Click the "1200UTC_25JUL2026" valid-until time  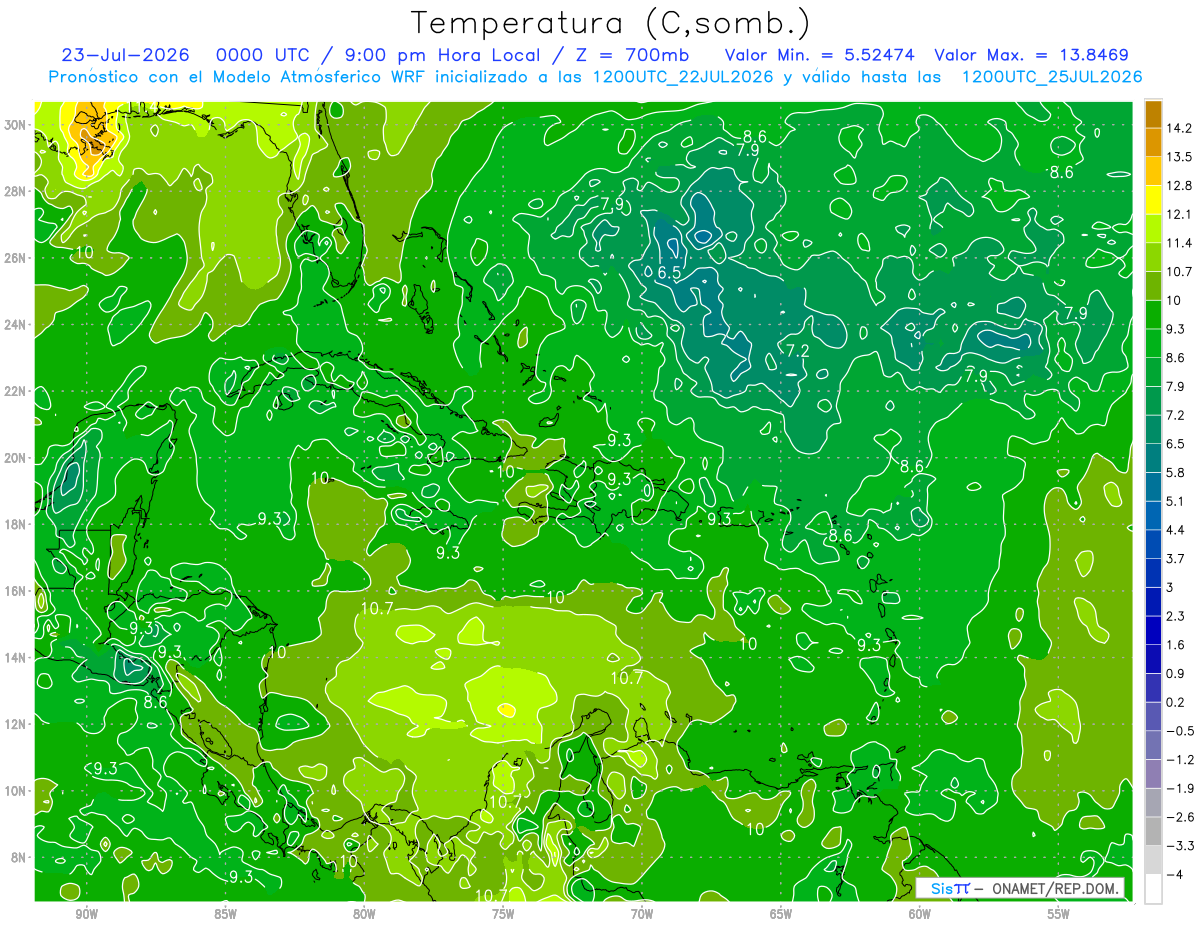[1051, 77]
